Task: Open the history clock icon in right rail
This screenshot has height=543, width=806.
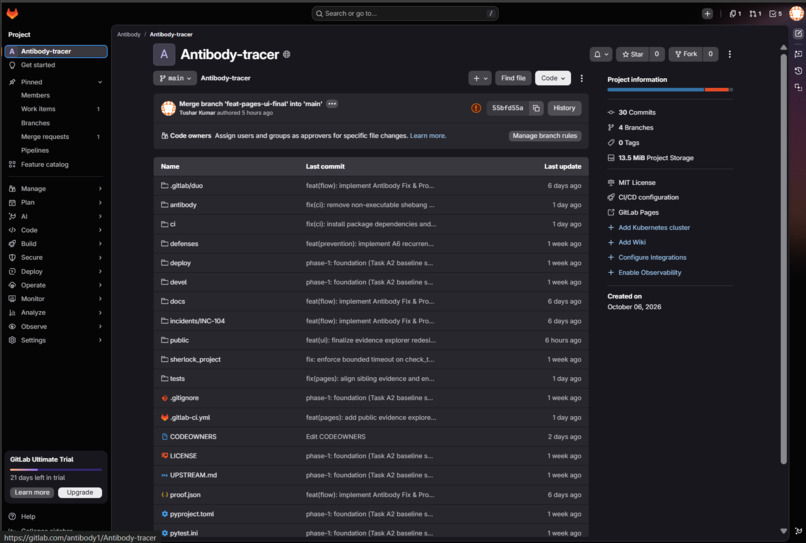Action: 798,70
